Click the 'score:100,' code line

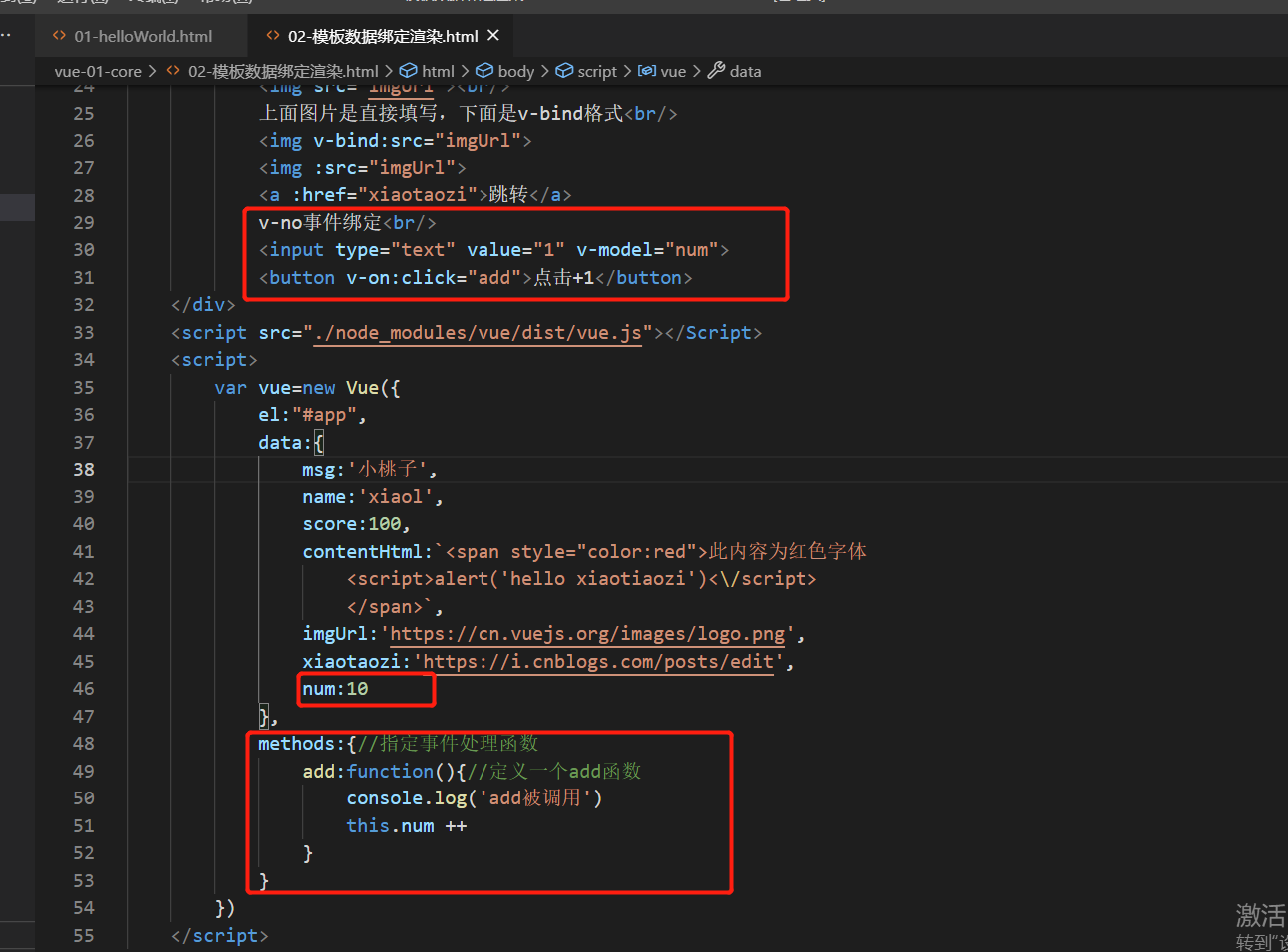356,524
